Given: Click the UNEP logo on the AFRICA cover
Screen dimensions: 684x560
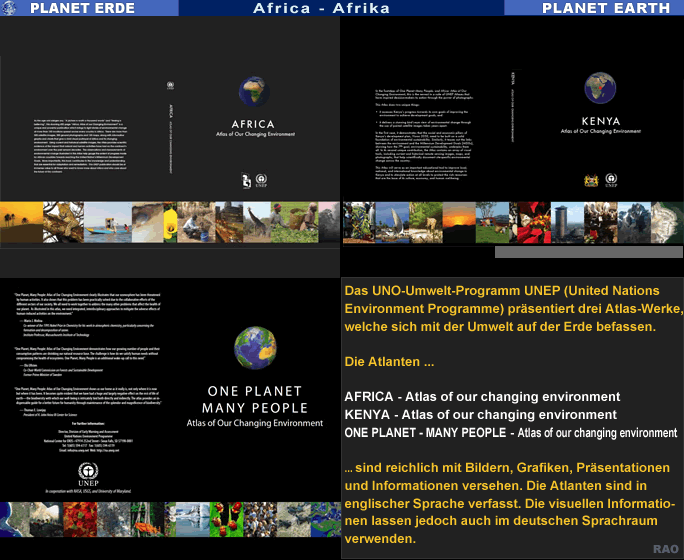Looking at the screenshot, I should pyautogui.click(x=261, y=180).
